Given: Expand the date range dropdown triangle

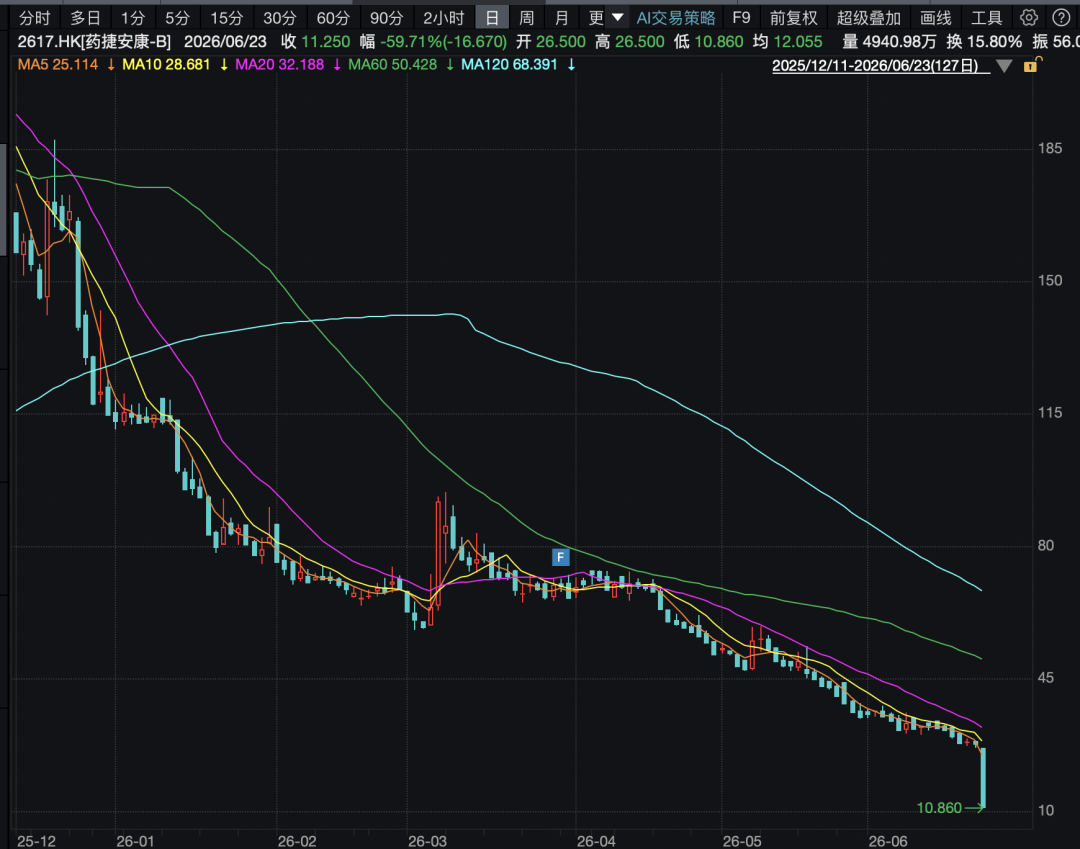Looking at the screenshot, I should (x=1004, y=66).
